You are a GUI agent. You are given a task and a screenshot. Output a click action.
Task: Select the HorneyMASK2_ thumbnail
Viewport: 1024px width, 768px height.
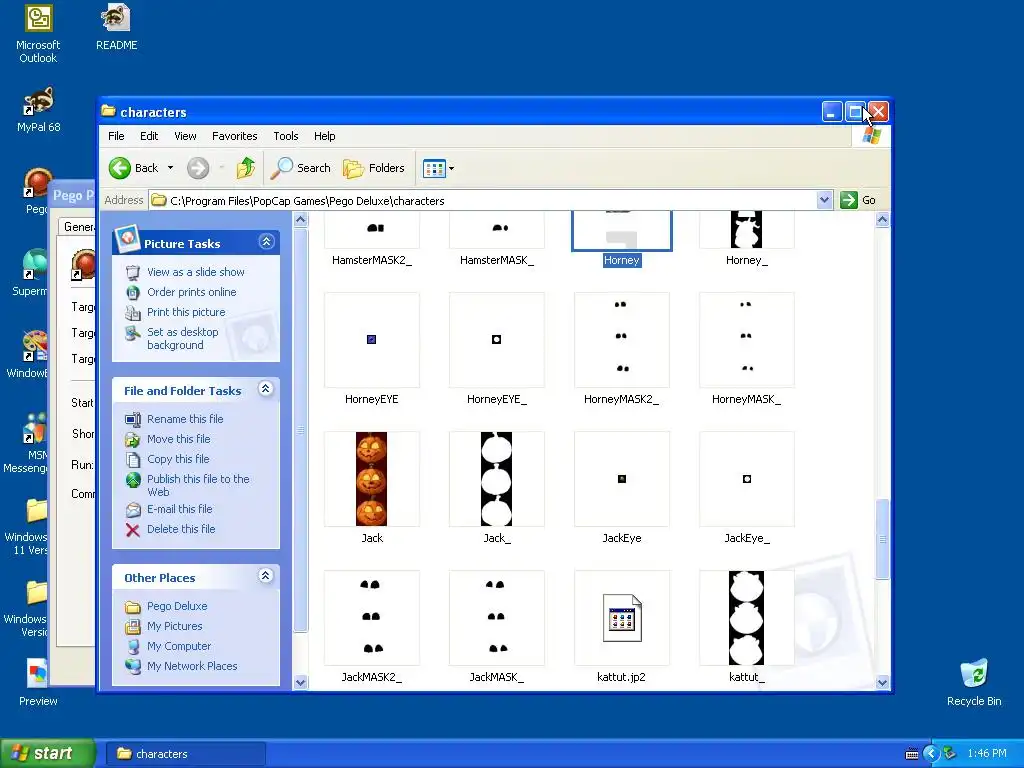(622, 340)
